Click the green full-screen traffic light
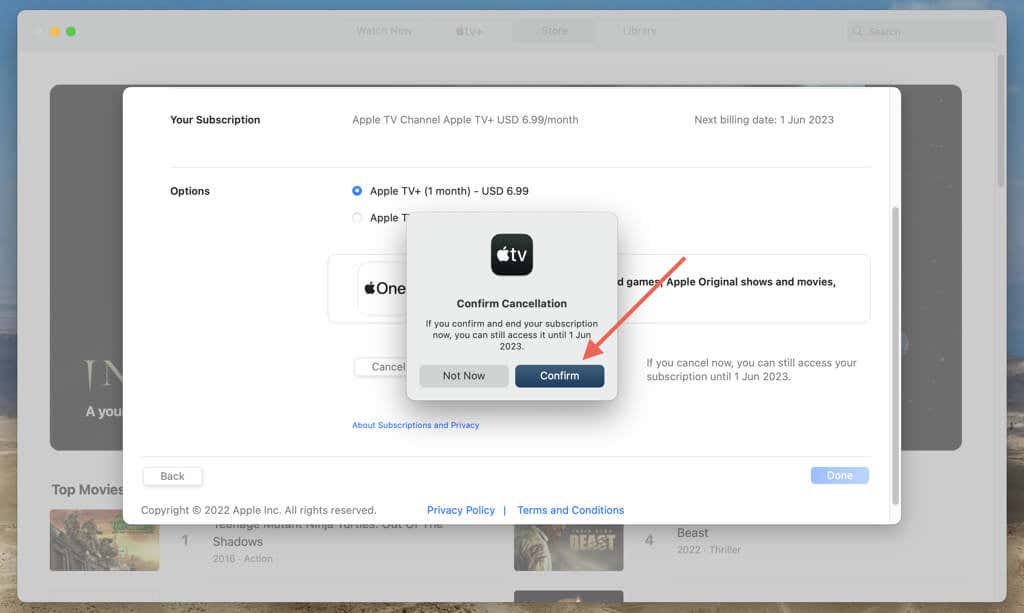This screenshot has height=613, width=1024. click(69, 31)
